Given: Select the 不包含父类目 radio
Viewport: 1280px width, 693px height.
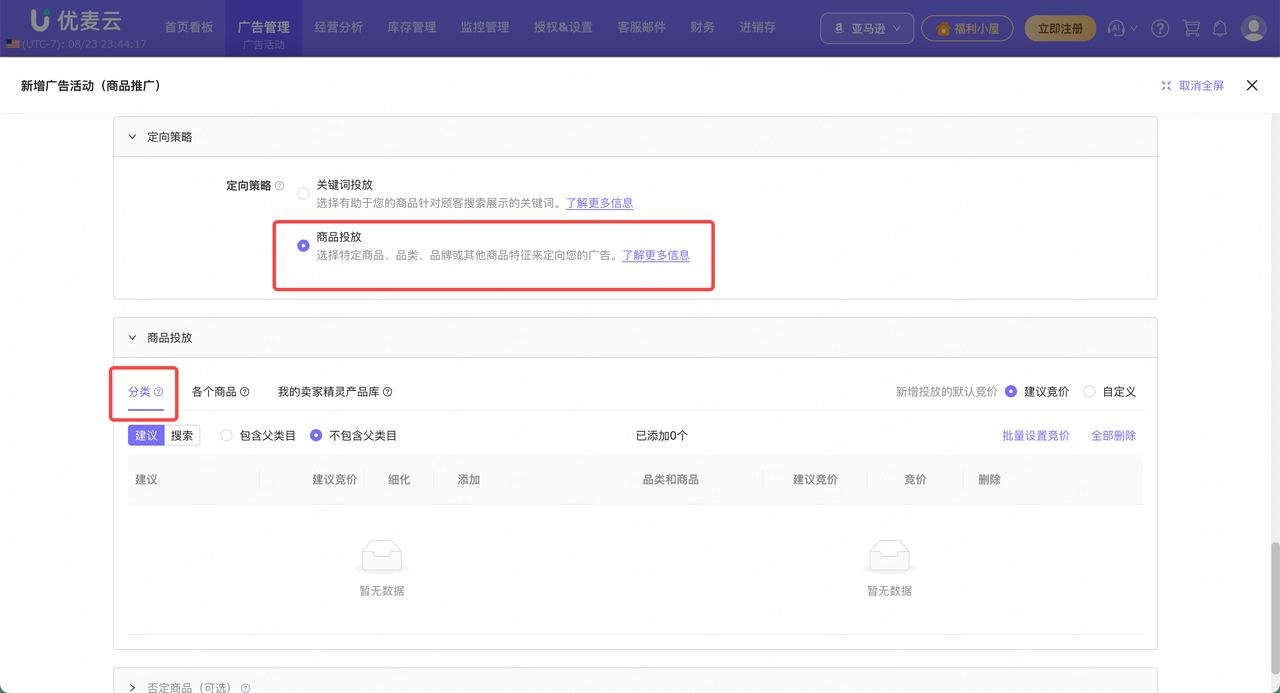Looking at the screenshot, I should click(316, 436).
